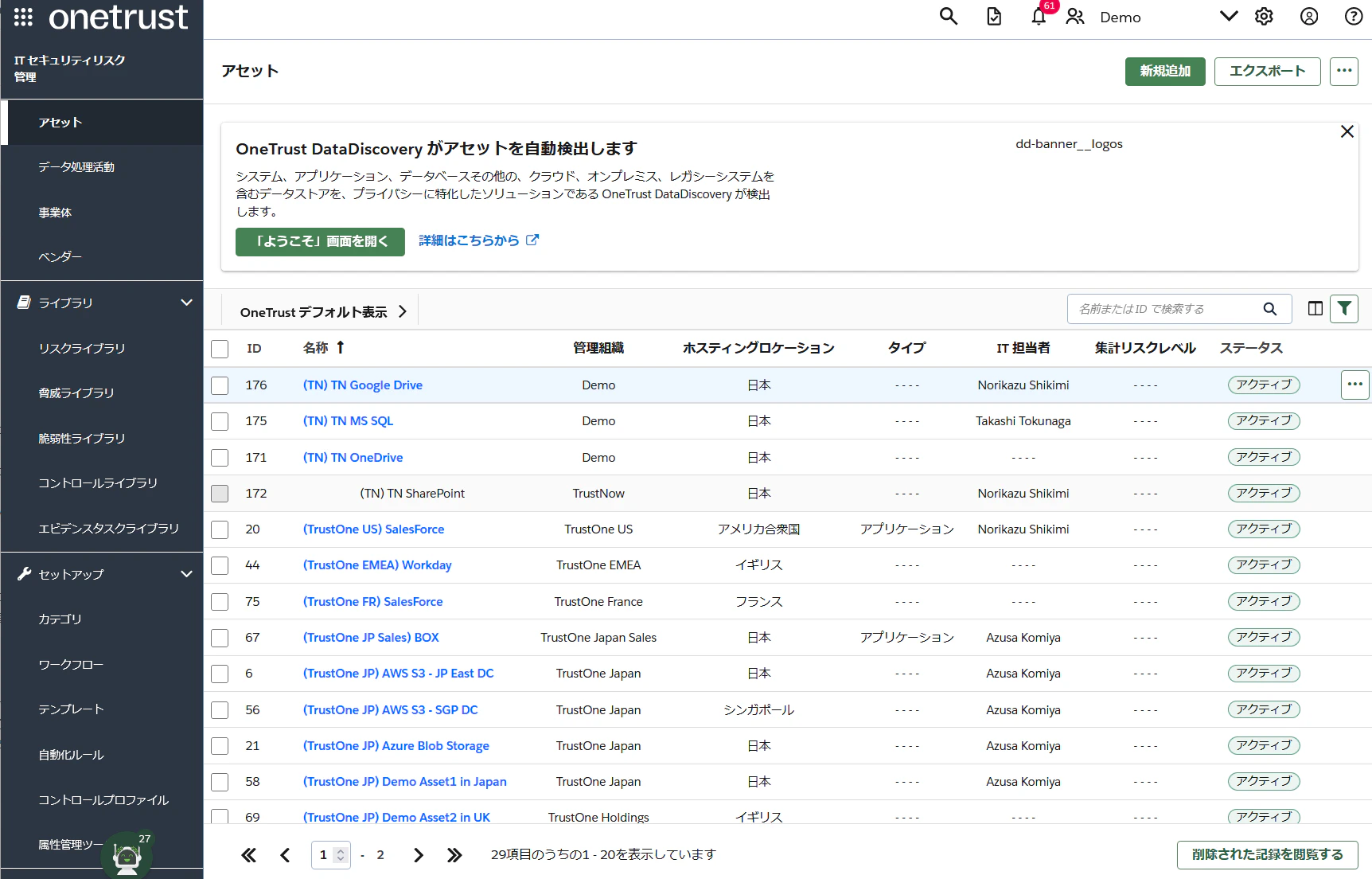Select the checkbox for TrustOne EMEA Workday
This screenshot has width=1372, height=879.
[x=220, y=565]
